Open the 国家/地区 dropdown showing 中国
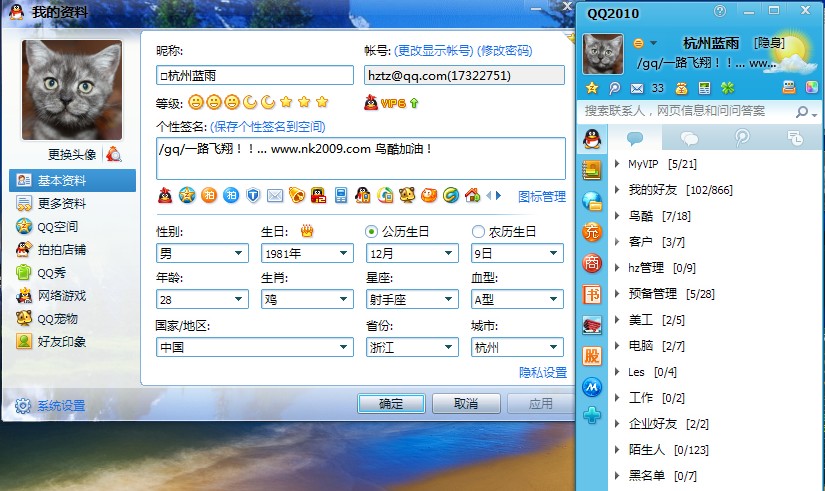Screen dimensions: 825x491 255,347
